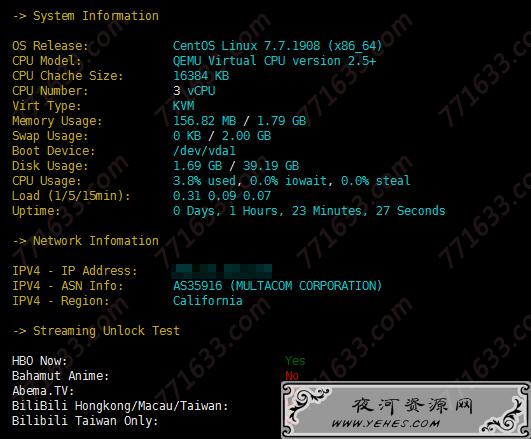Click the blurred IPV4 IP address

tap(222, 271)
